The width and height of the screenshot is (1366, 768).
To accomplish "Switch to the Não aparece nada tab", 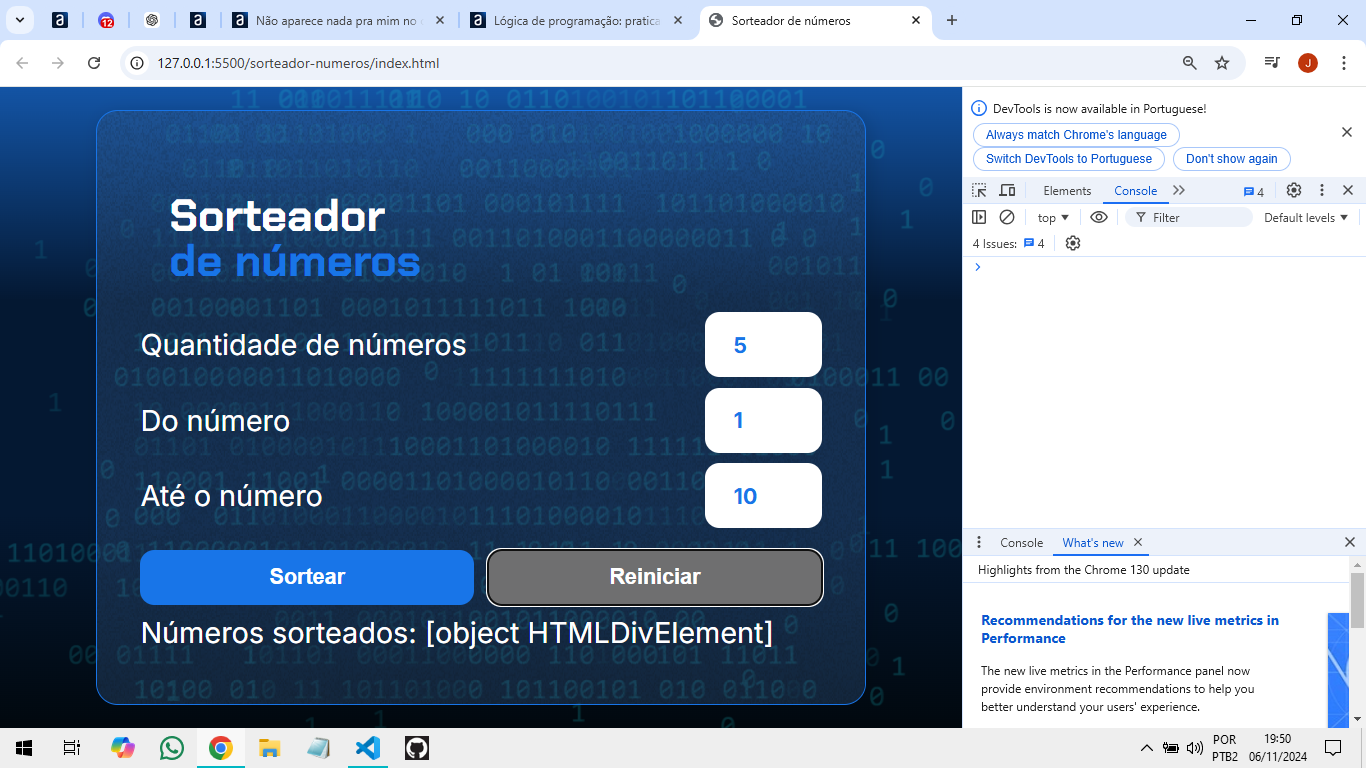I will coord(338,20).
